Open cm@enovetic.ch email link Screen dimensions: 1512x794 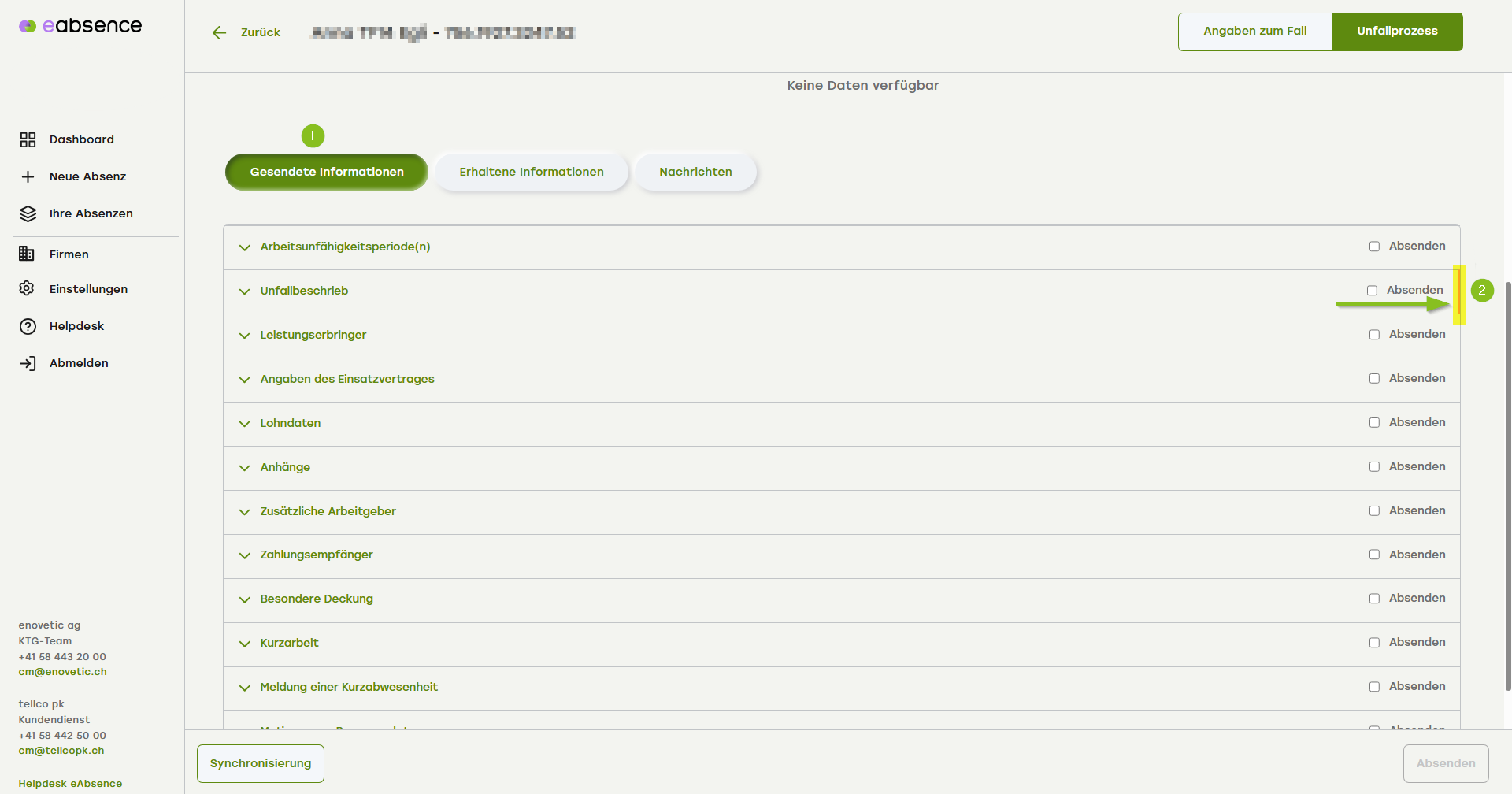click(62, 672)
